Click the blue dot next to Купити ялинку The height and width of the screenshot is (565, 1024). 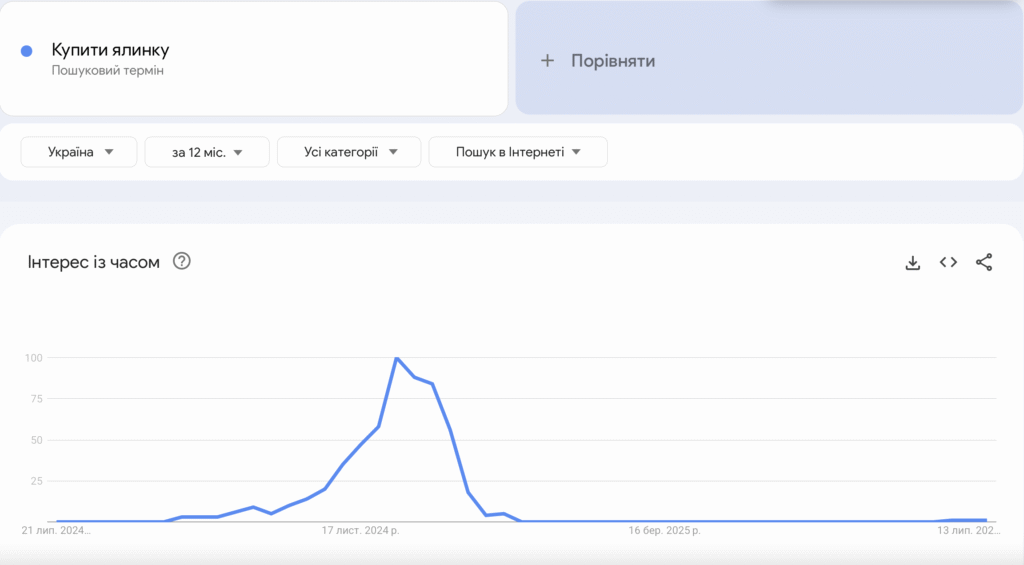27,51
